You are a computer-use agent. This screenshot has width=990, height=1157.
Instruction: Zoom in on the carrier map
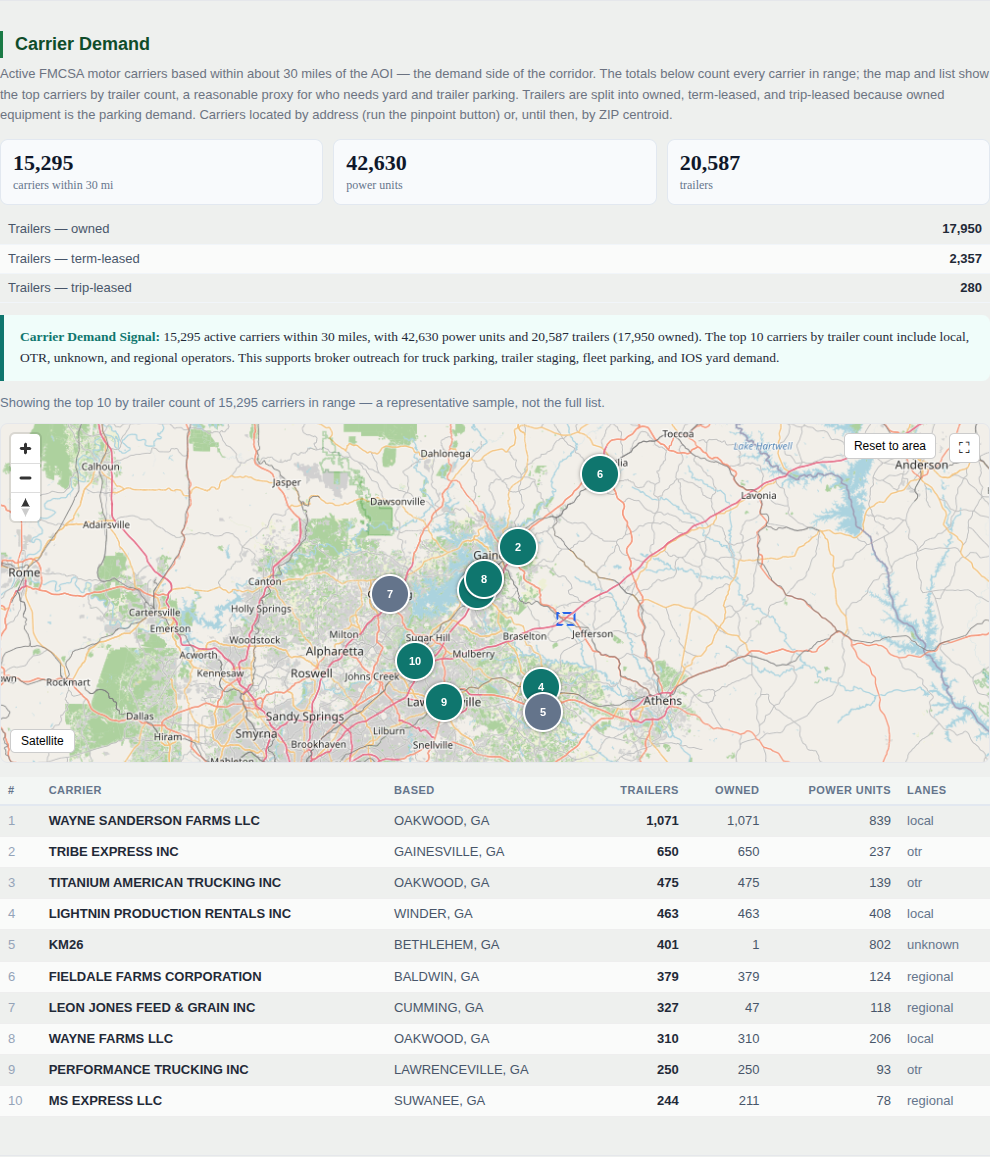25,449
